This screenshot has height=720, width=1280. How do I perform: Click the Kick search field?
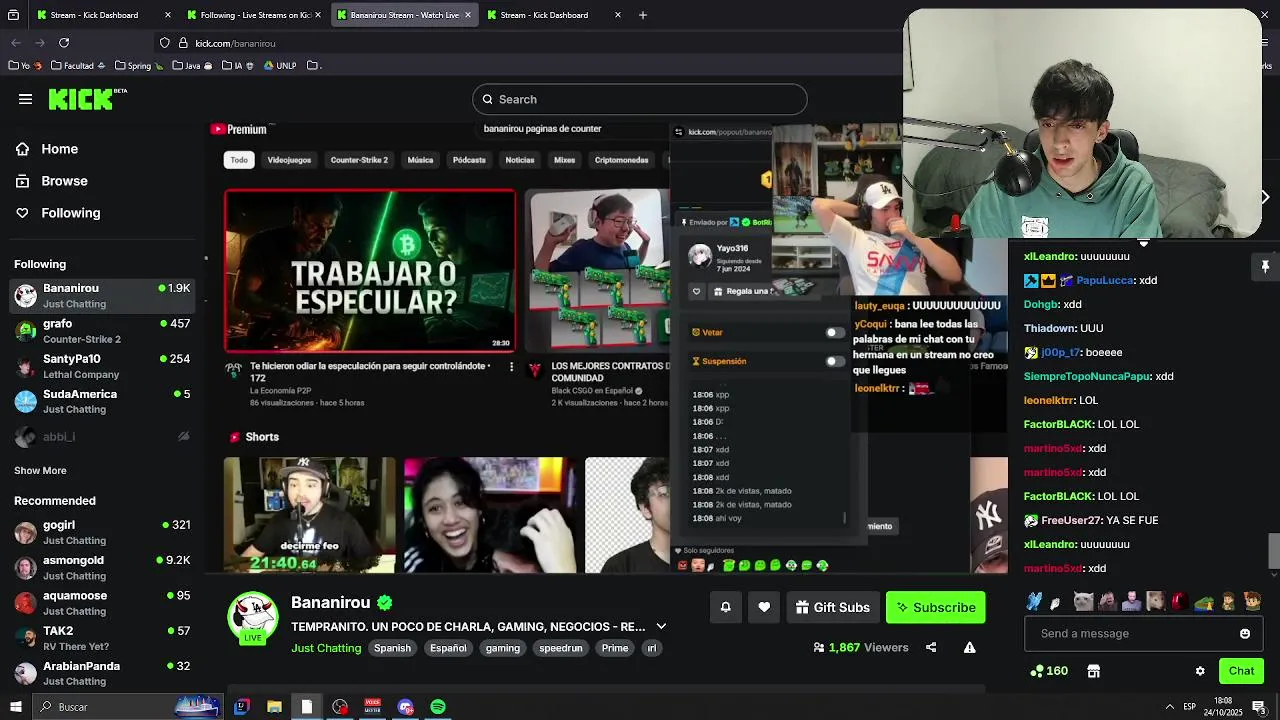639,99
